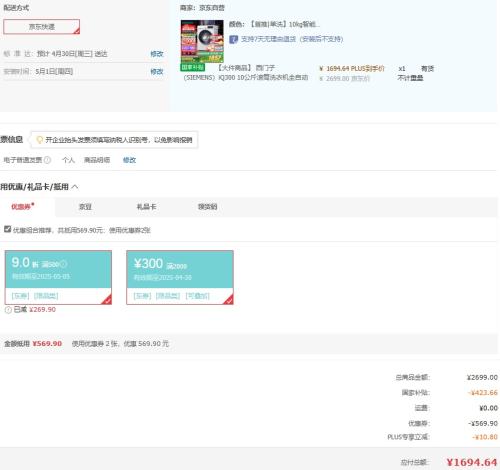Viewport: 500px width, 470px height.
Task: Click the blue 7-day return policy icon
Action: click(233, 39)
